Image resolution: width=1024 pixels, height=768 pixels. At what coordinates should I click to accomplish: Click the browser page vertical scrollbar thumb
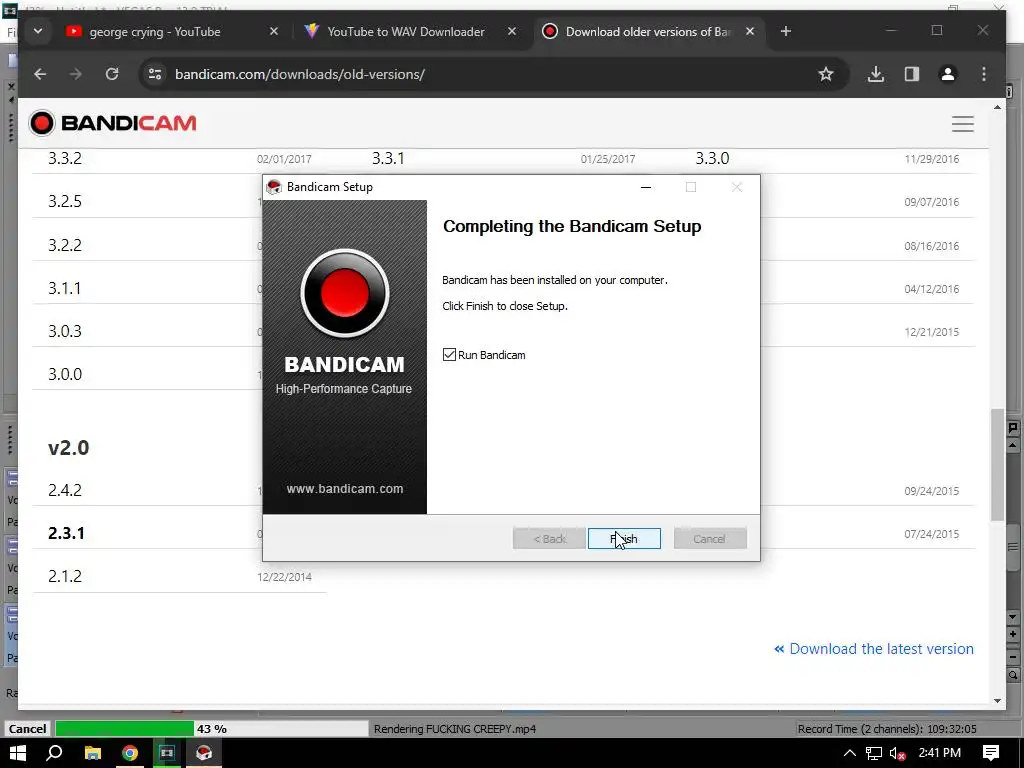pyautogui.click(x=997, y=464)
